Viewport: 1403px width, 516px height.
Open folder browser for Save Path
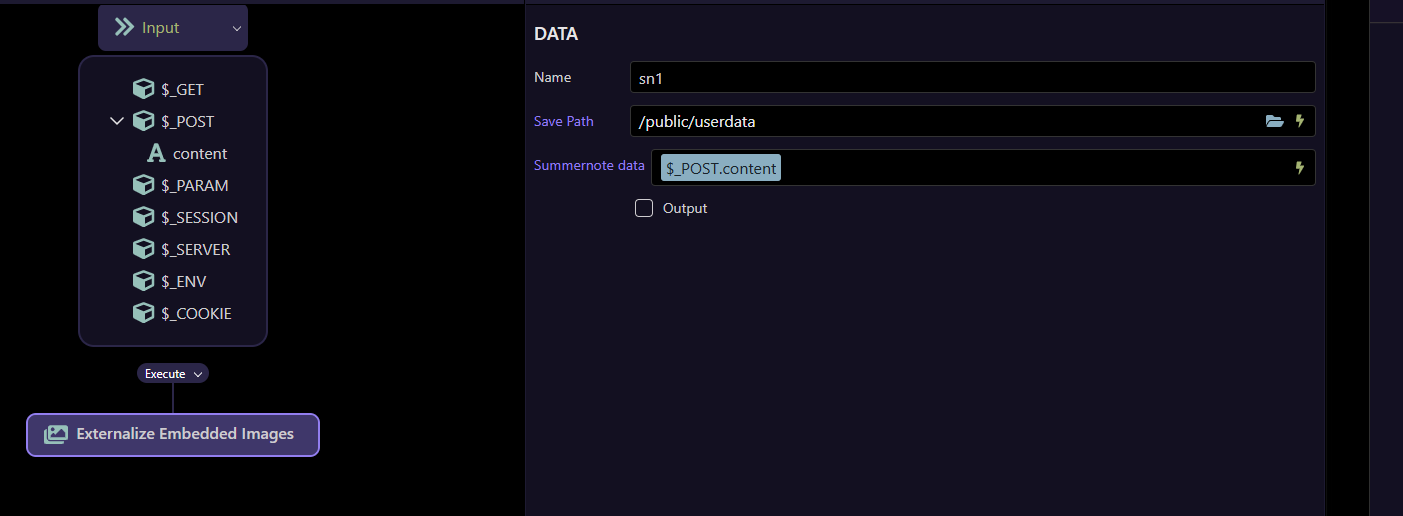tap(1274, 121)
